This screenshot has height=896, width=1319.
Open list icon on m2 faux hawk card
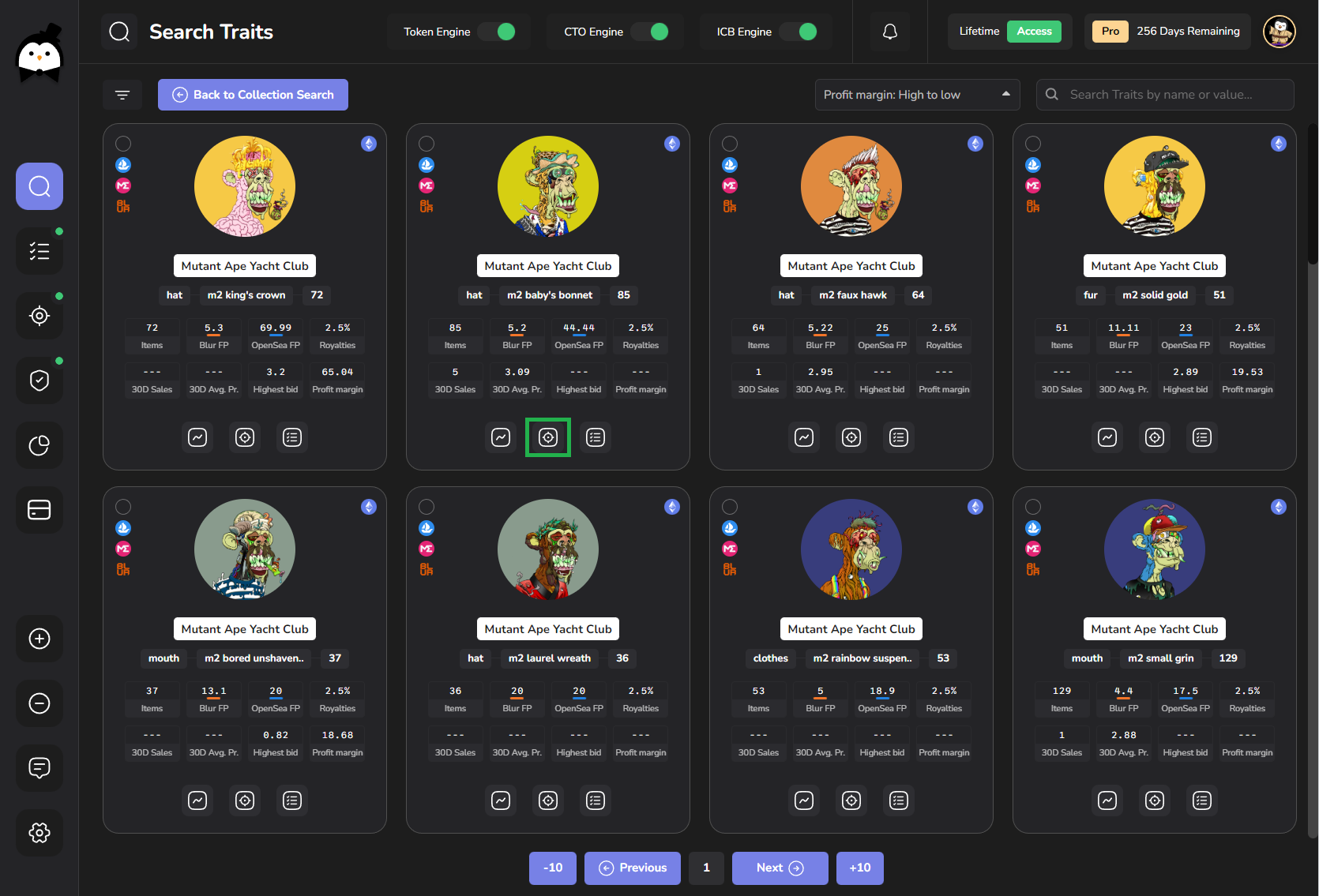point(899,437)
